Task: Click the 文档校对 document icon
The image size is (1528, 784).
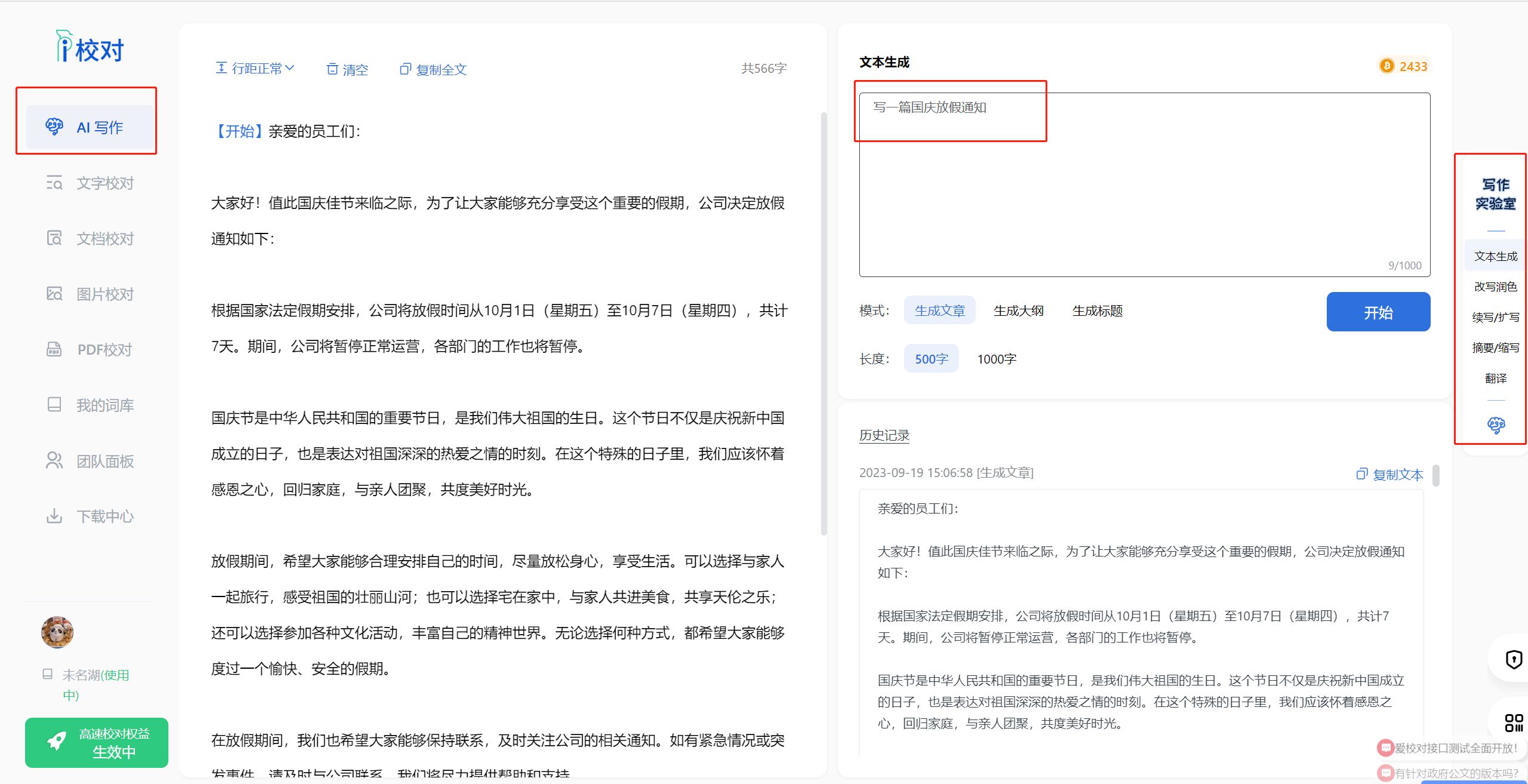Action: [54, 238]
